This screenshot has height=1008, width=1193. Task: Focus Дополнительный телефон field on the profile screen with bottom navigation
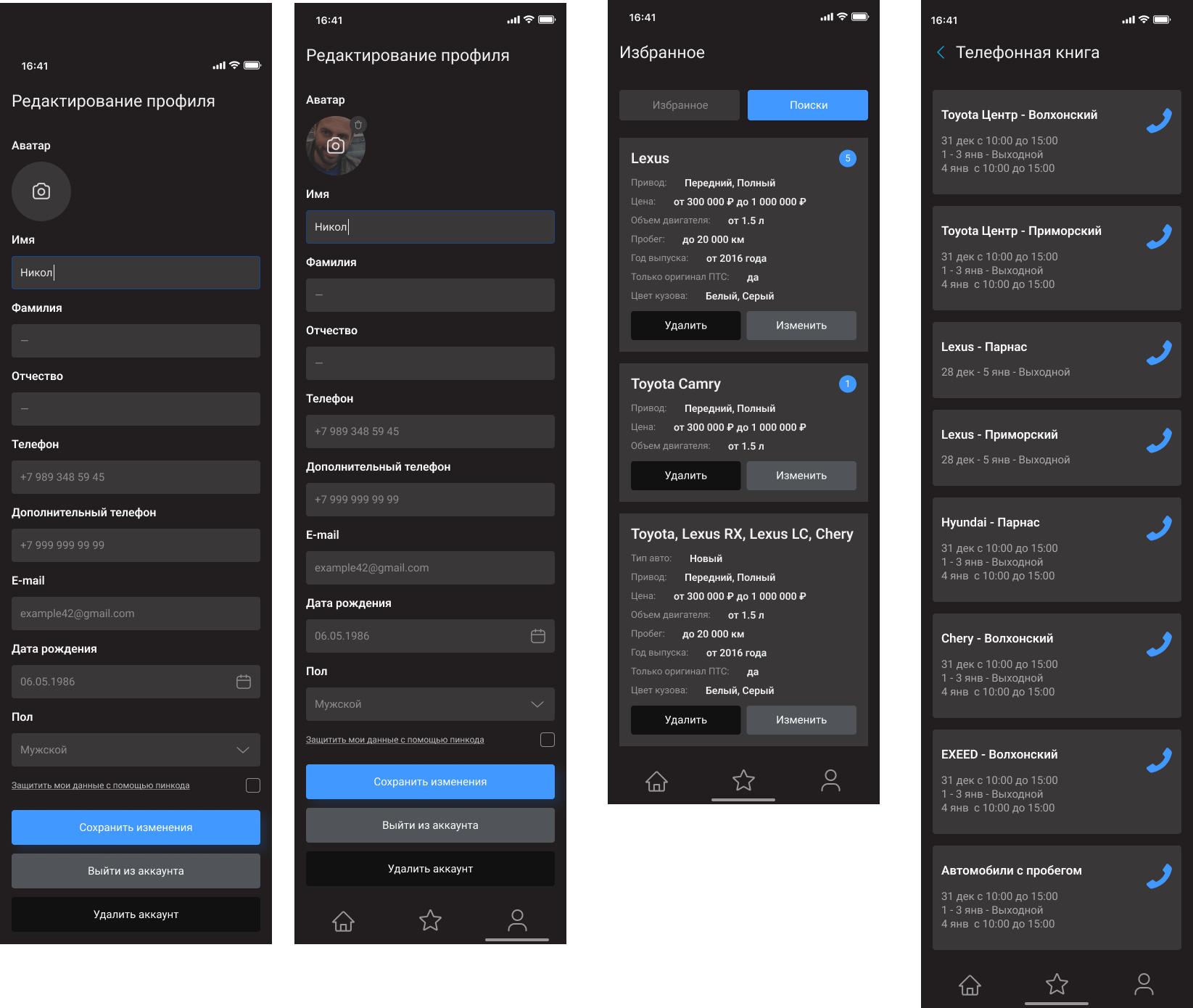tap(430, 500)
